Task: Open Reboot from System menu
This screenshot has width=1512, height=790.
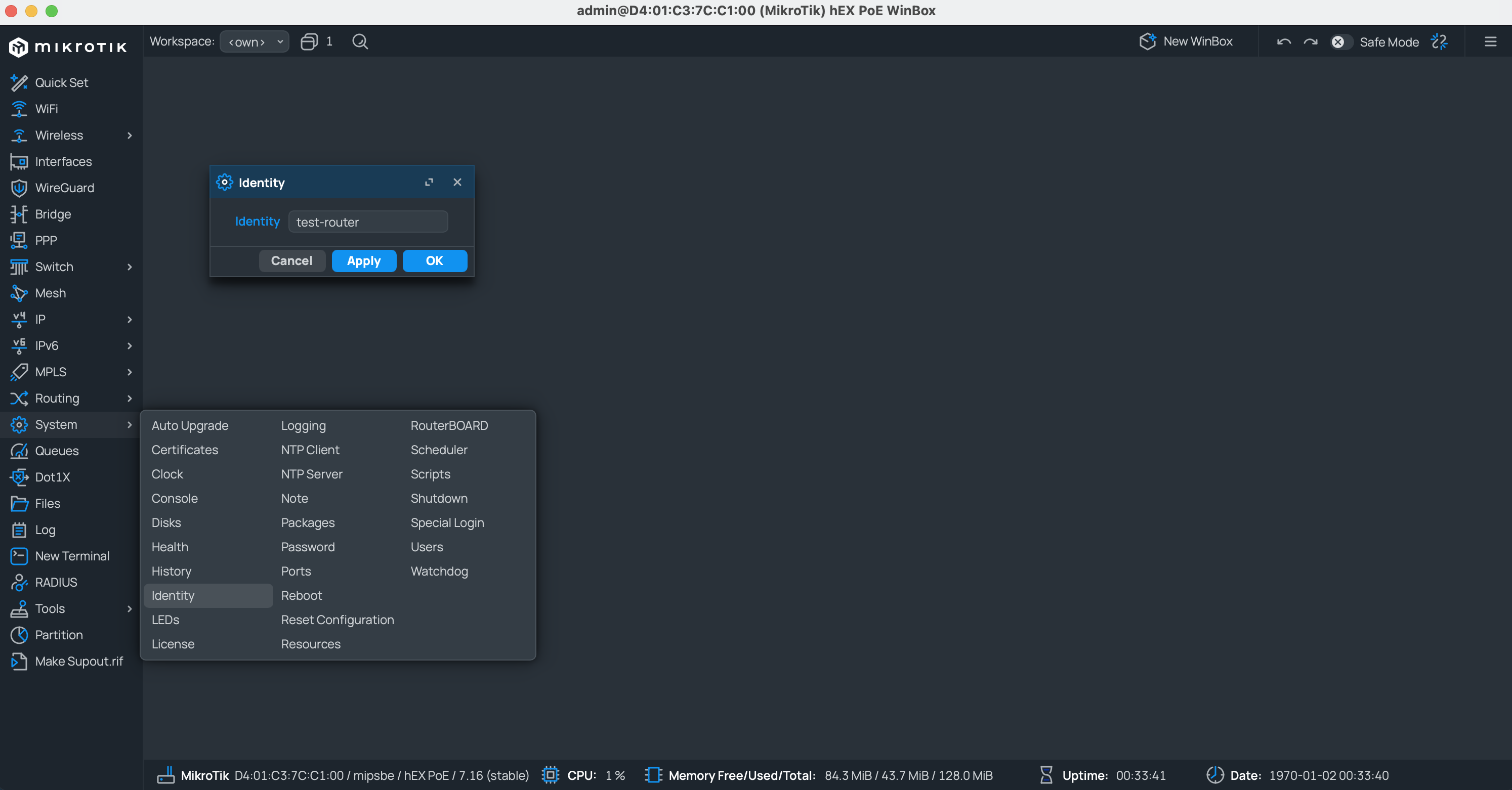Action: tap(302, 596)
